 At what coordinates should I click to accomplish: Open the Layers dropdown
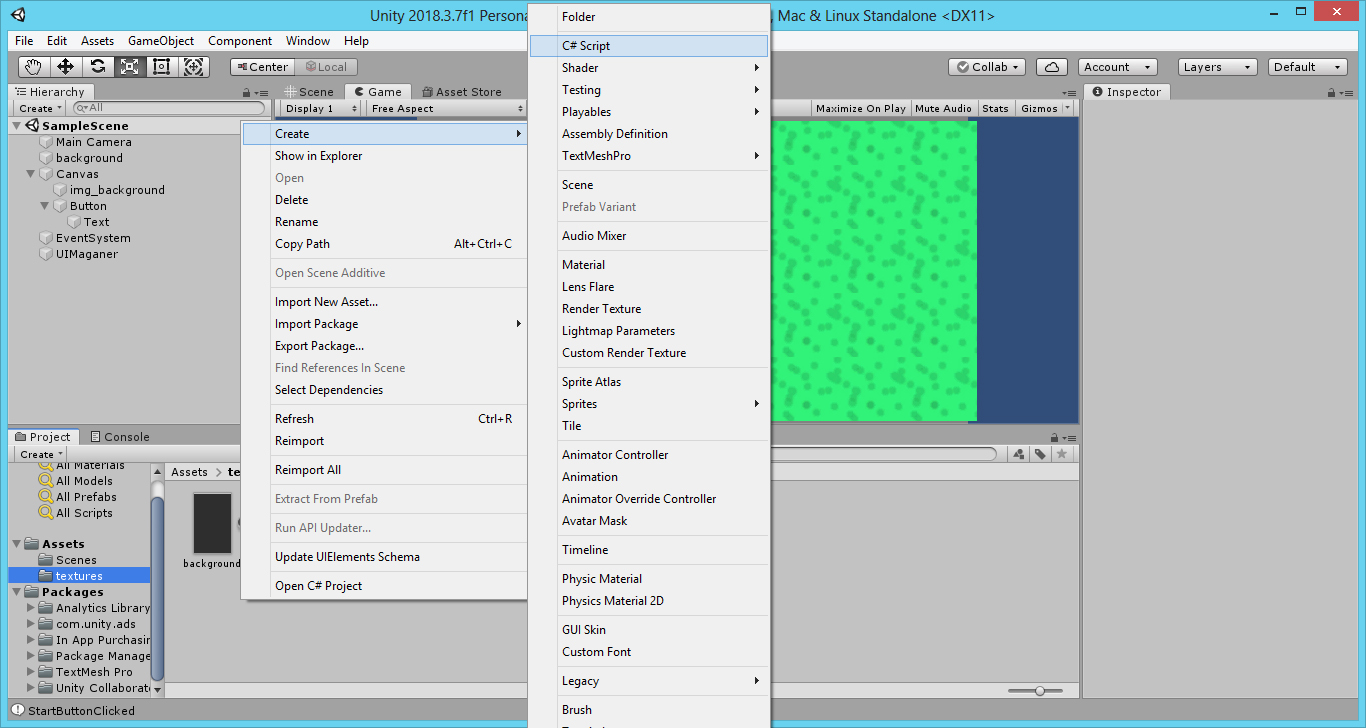[x=1216, y=67]
